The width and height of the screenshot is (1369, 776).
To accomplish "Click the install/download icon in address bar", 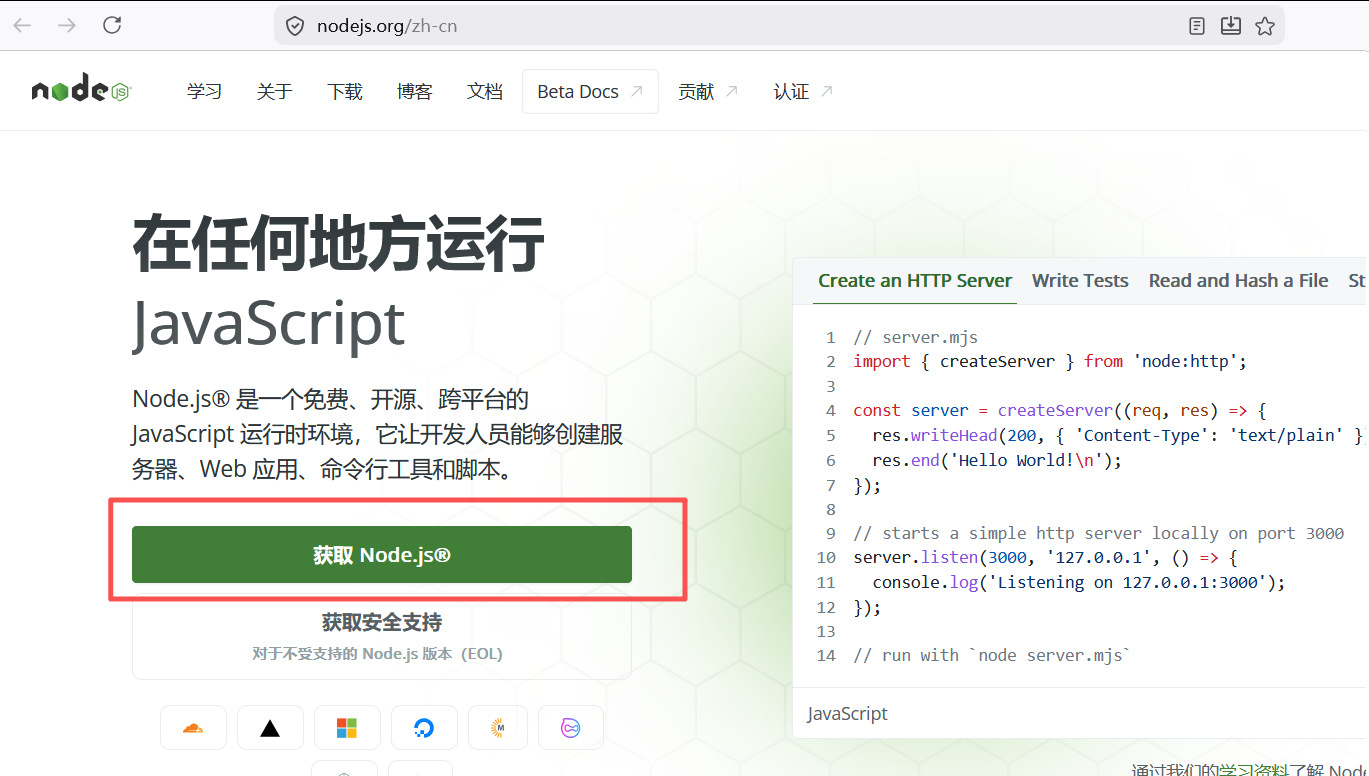I will [1231, 26].
